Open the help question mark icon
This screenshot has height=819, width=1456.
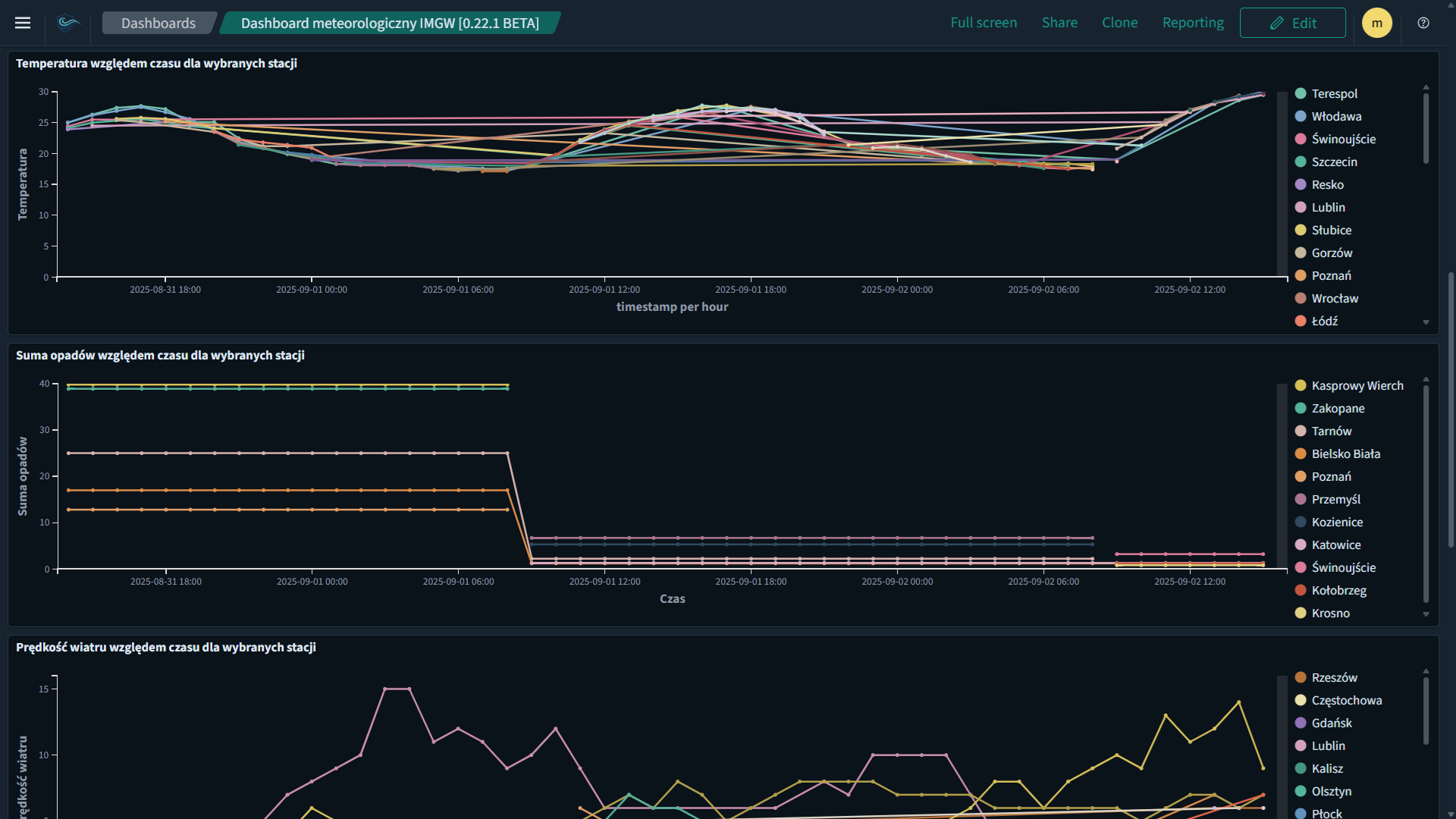[1423, 23]
